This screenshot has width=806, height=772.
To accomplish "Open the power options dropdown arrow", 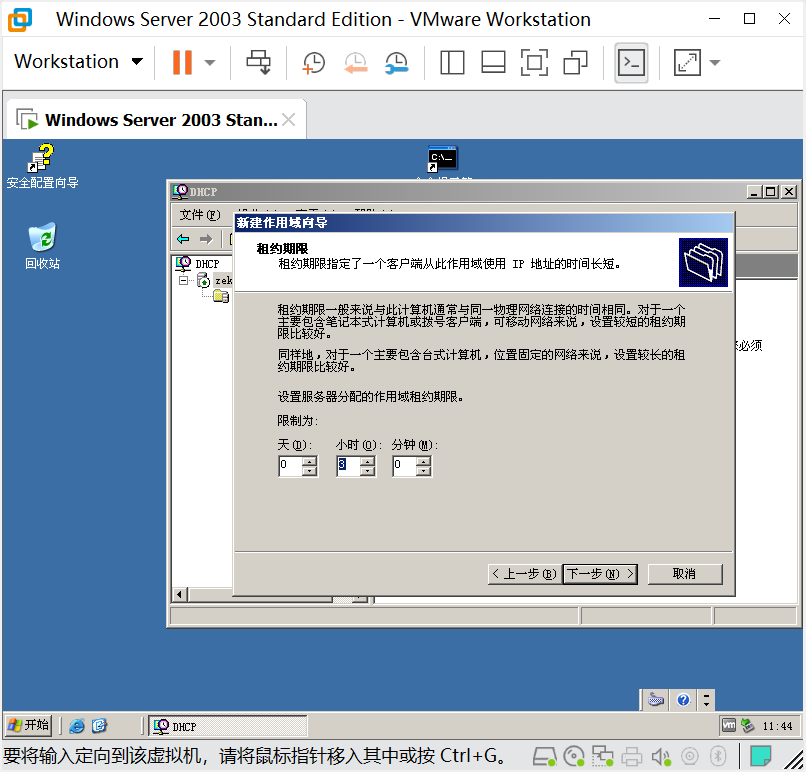I will [x=209, y=63].
